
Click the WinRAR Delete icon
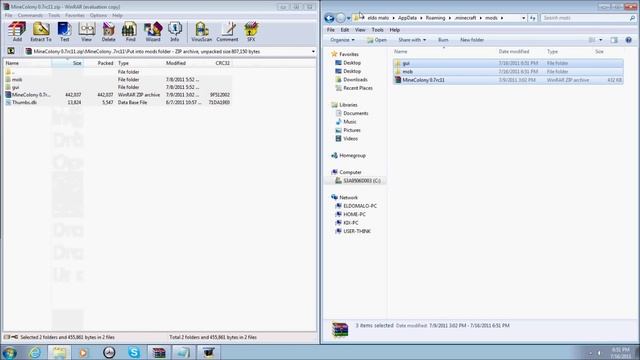[x=108, y=32]
